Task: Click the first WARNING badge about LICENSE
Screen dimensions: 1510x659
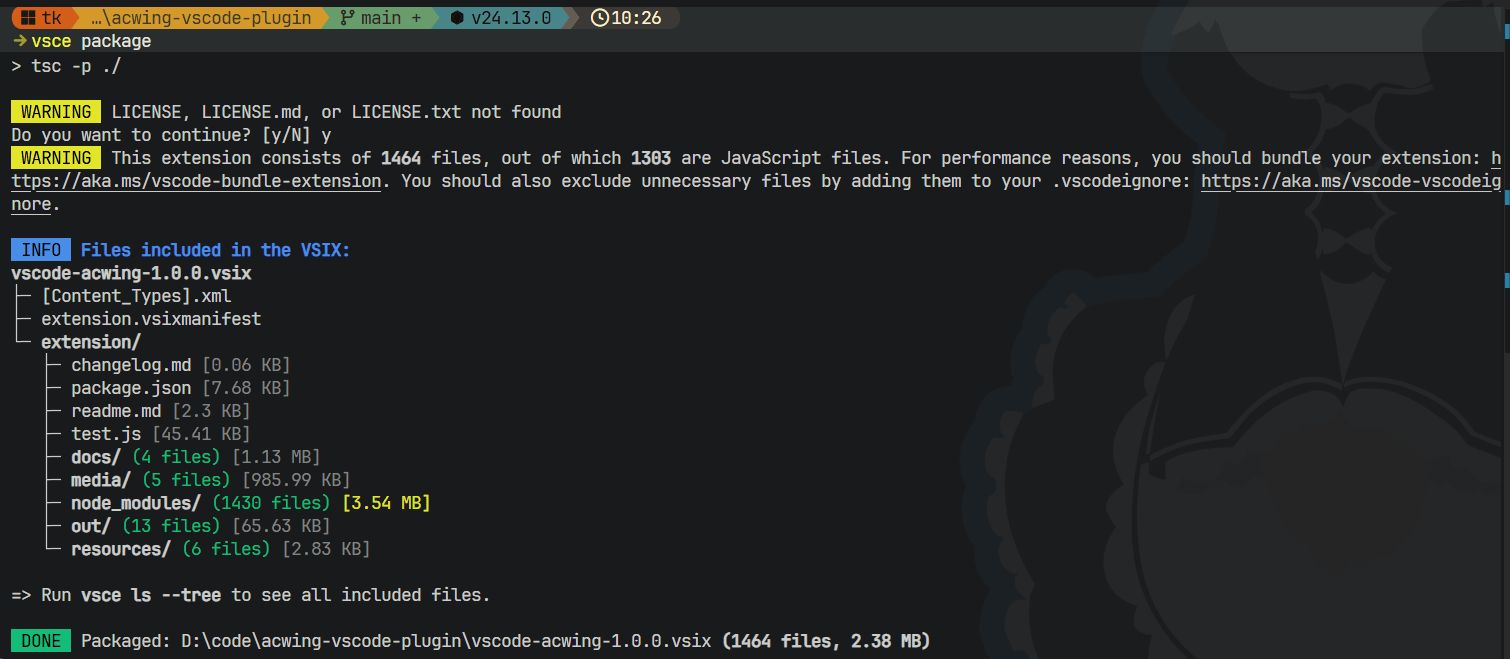Action: coord(56,112)
